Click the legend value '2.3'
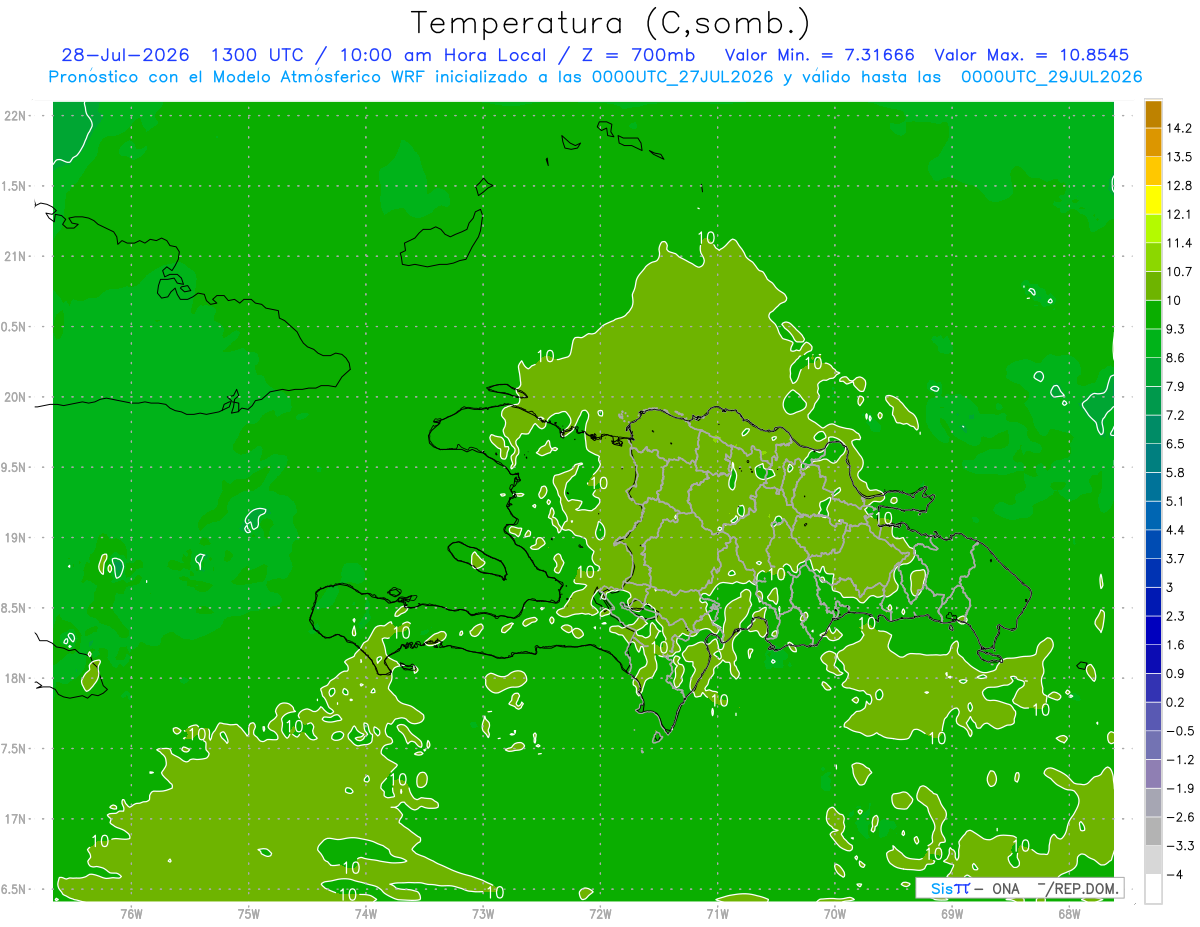The width and height of the screenshot is (1200, 927). pyautogui.click(x=1176, y=616)
